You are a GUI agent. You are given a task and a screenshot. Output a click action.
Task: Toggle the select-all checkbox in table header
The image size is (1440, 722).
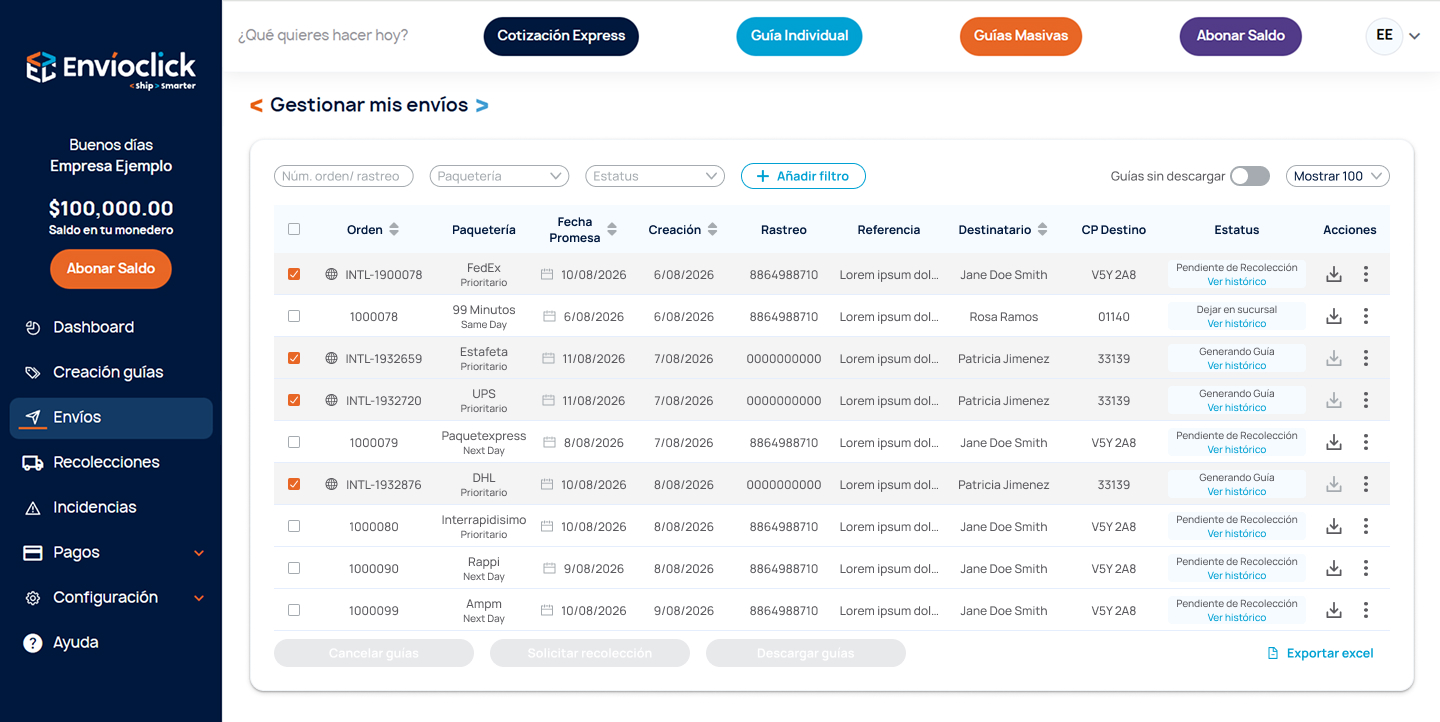(294, 229)
